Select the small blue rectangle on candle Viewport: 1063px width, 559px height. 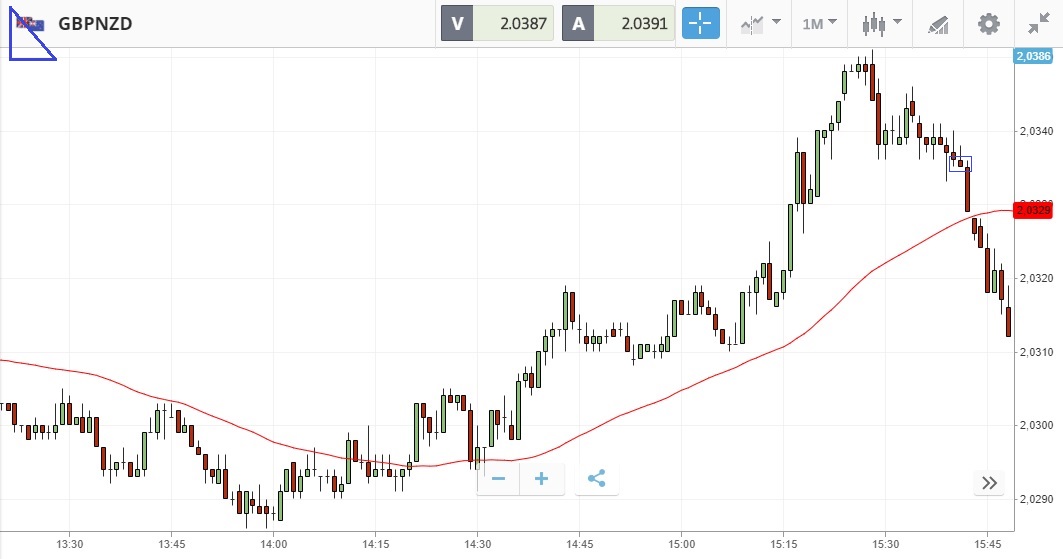960,163
